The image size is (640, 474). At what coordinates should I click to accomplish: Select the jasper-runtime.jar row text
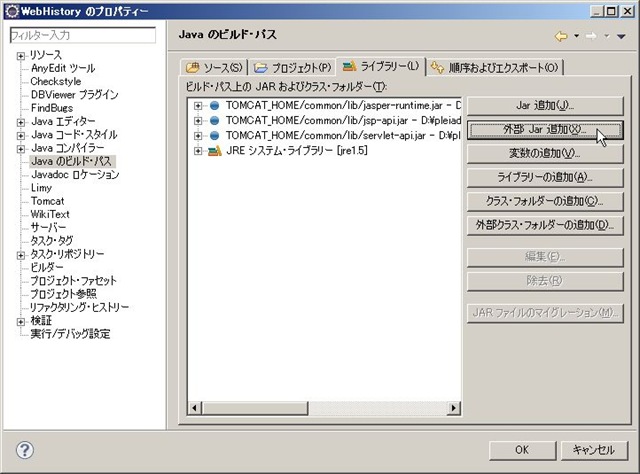click(x=343, y=105)
